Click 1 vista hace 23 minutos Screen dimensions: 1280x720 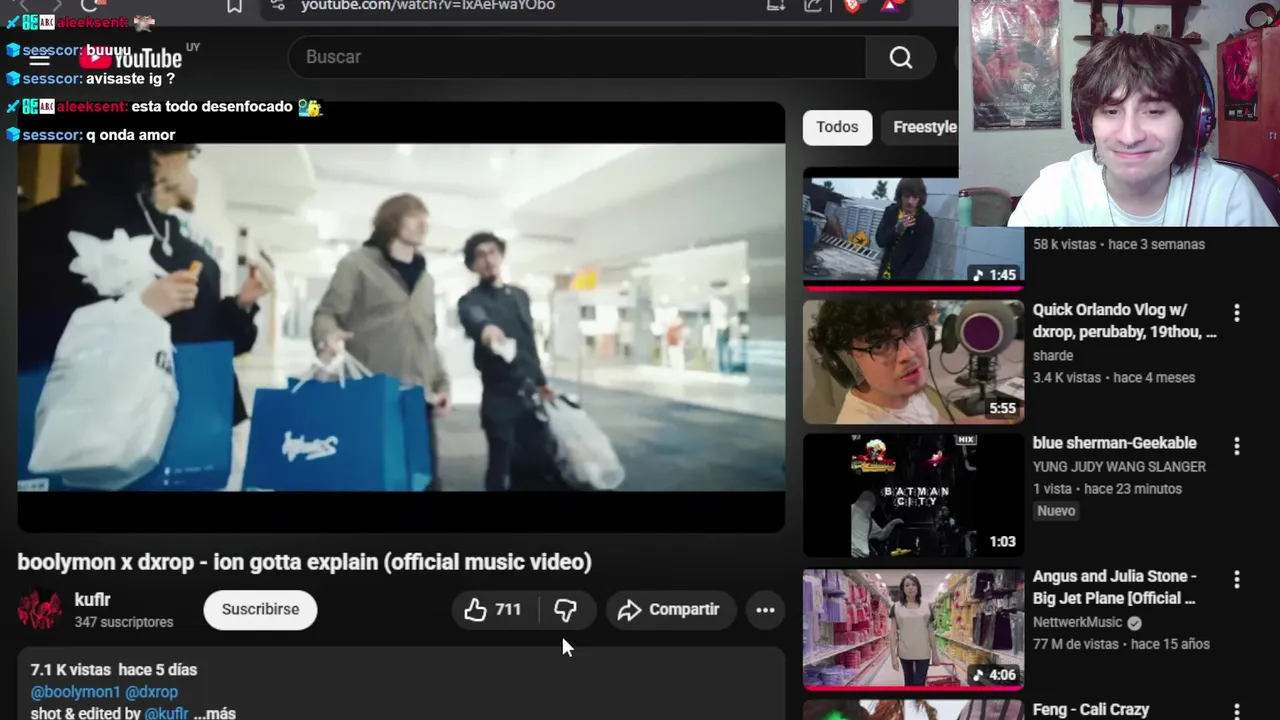[x=1107, y=489]
